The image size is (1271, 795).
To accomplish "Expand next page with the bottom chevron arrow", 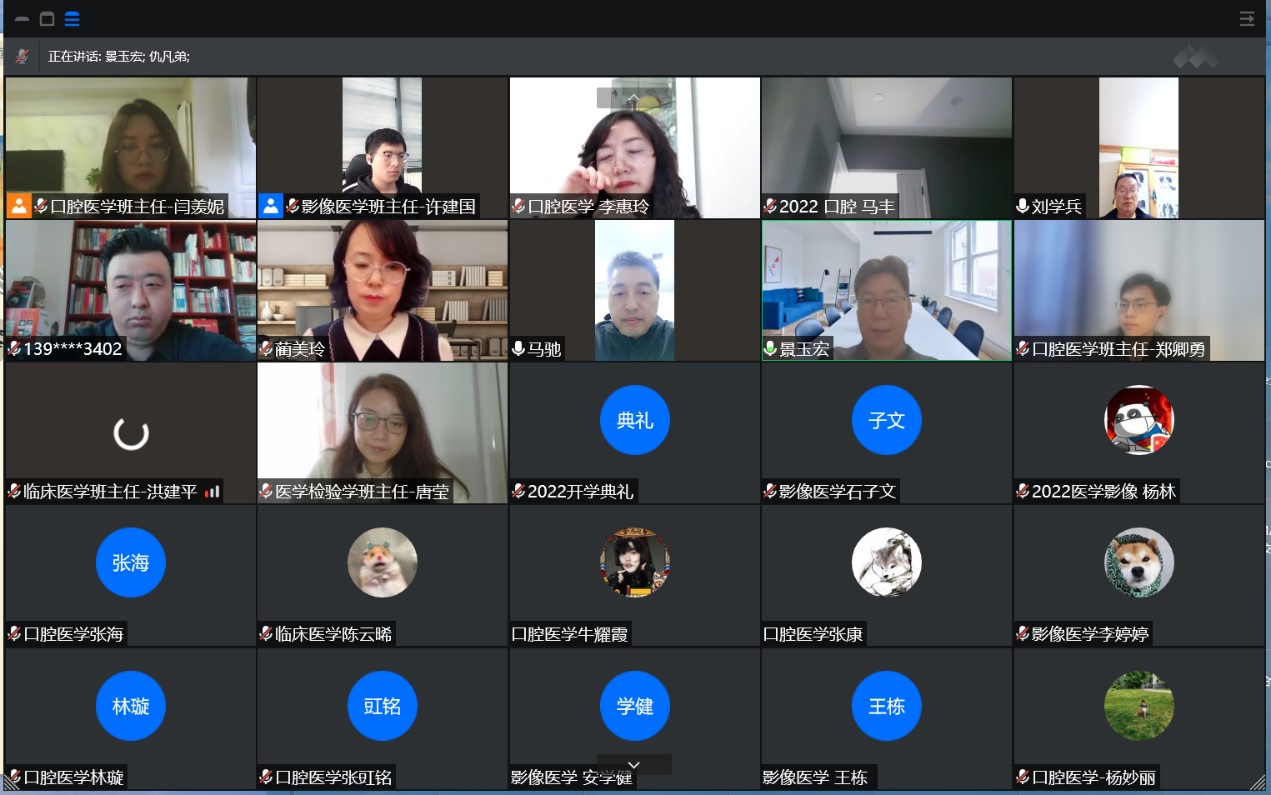I will pyautogui.click(x=634, y=764).
